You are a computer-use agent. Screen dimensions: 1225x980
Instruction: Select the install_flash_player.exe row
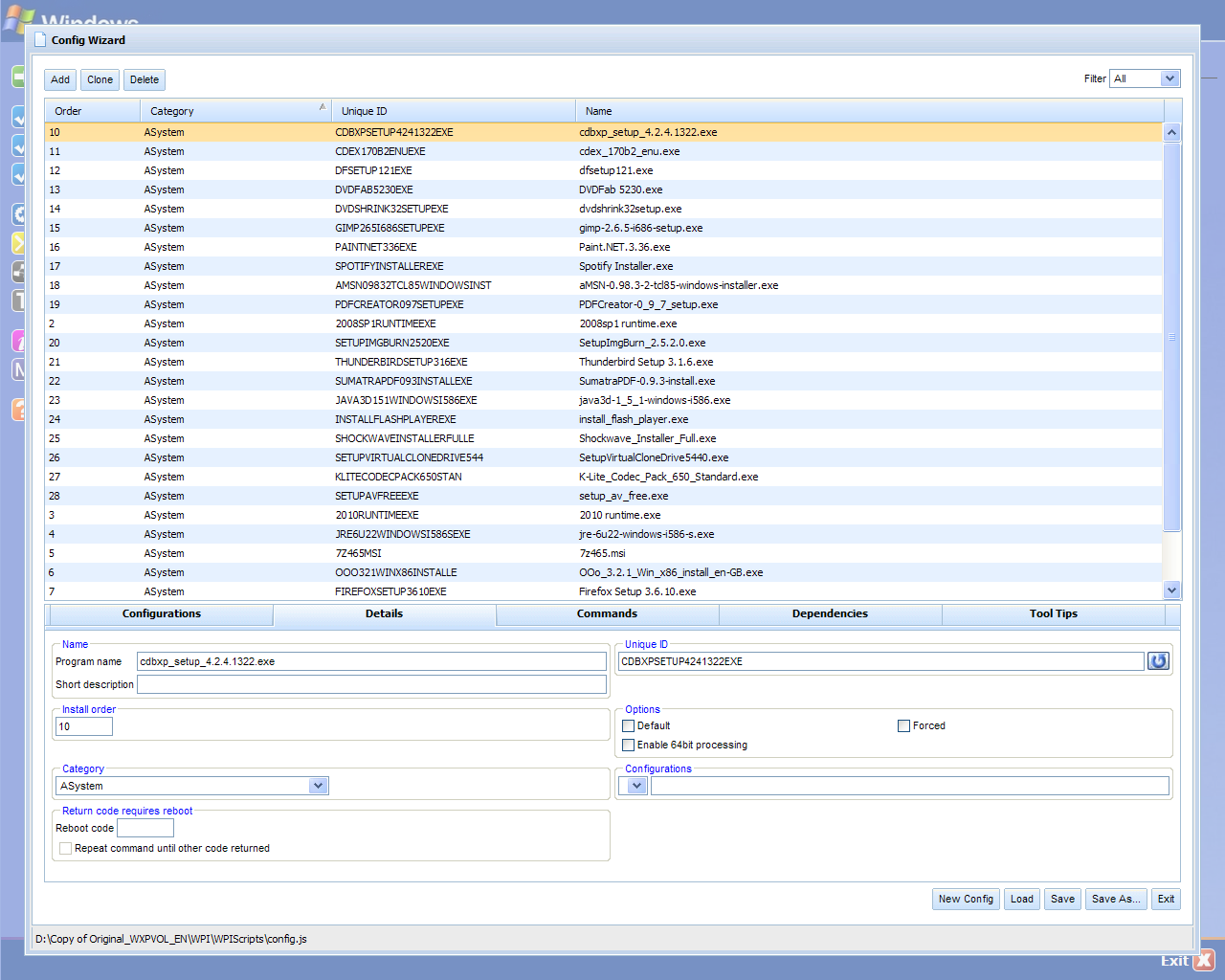[x=604, y=419]
